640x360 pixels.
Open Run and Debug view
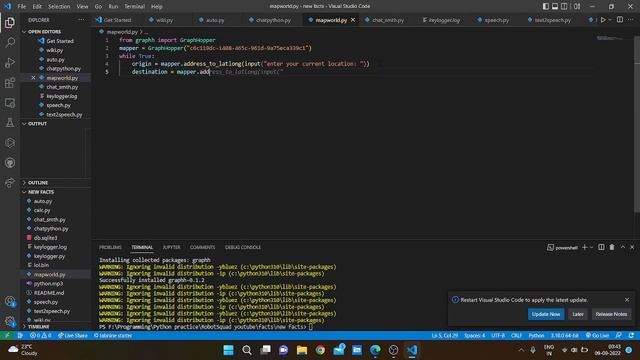click(x=10, y=62)
